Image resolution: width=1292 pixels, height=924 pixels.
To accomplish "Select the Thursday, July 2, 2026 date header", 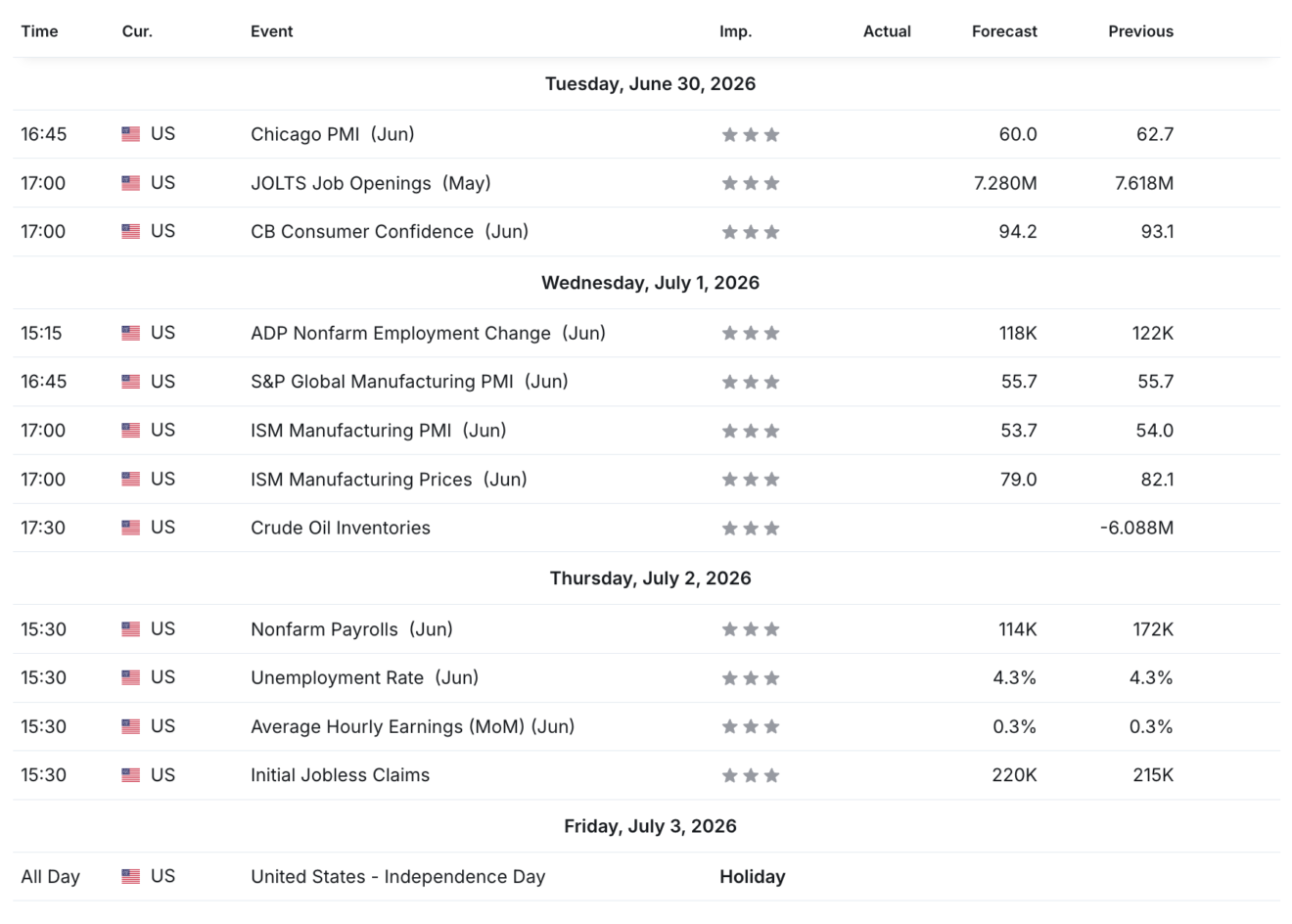I will [651, 578].
